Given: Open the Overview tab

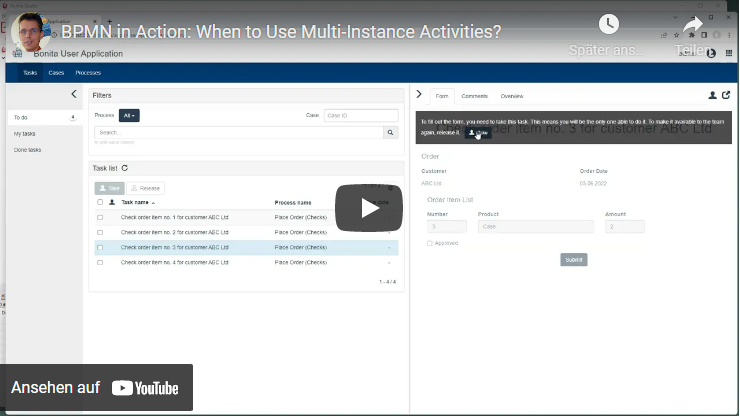Looking at the screenshot, I should pos(511,96).
